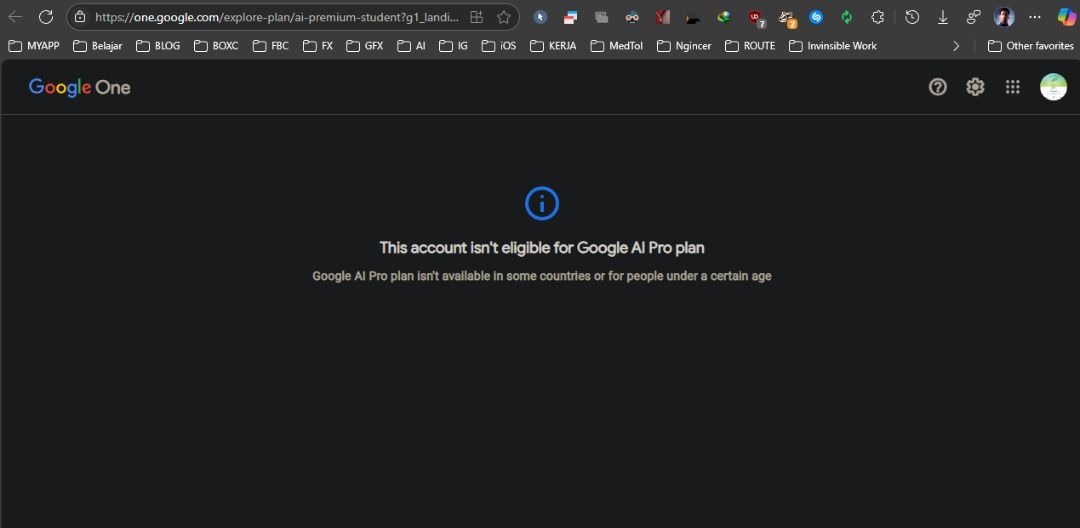Open the Other favorites folder

[x=1030, y=45]
